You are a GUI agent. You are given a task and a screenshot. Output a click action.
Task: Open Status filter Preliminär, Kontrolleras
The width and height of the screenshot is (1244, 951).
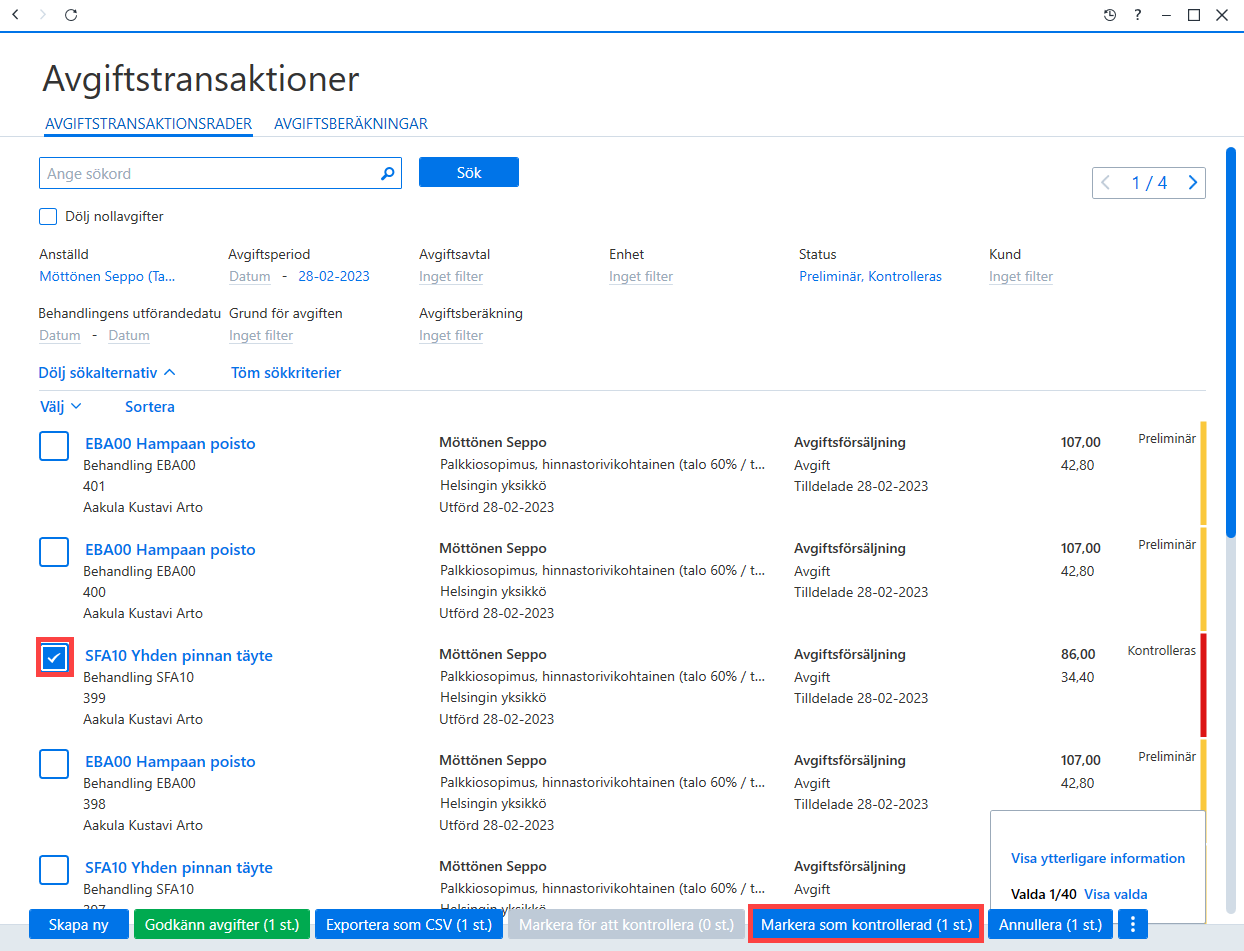coord(870,276)
